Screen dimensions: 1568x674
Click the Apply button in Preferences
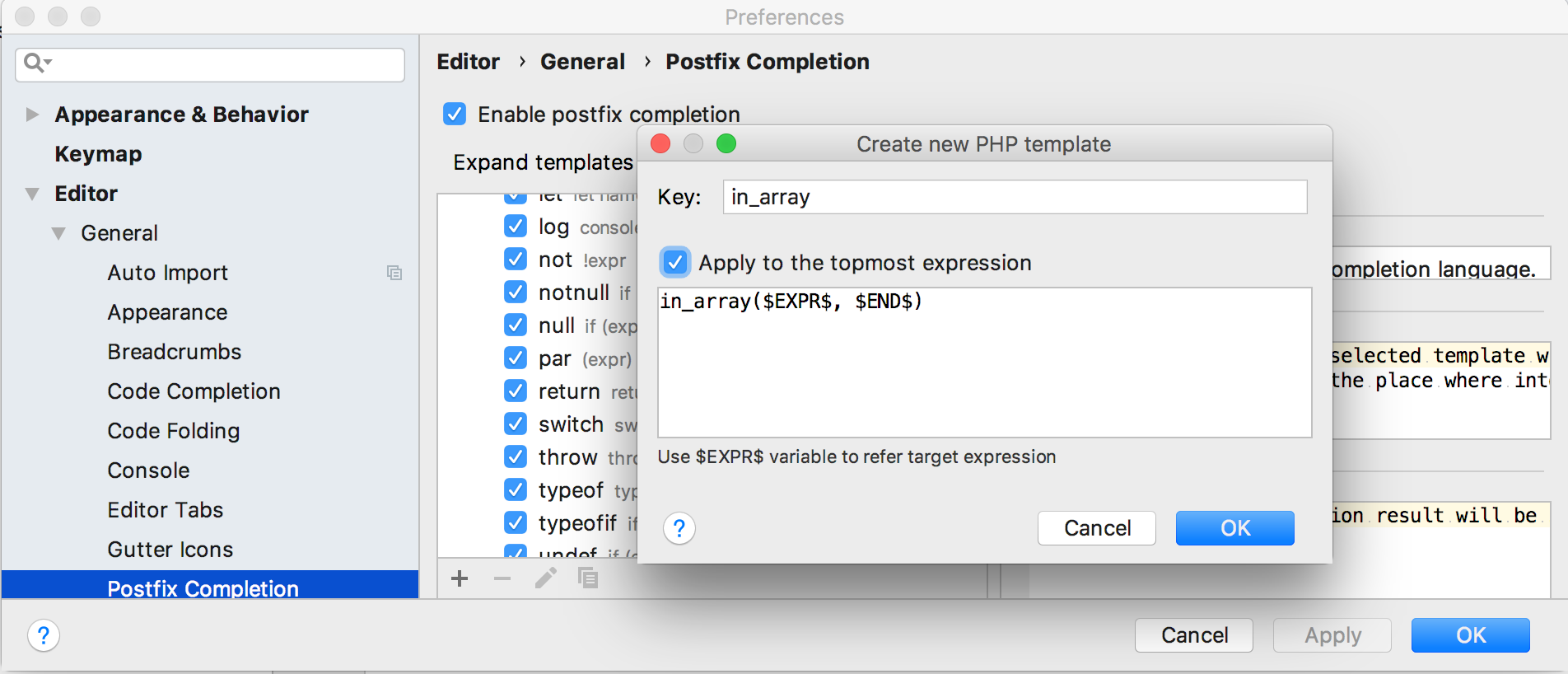pos(1332,635)
